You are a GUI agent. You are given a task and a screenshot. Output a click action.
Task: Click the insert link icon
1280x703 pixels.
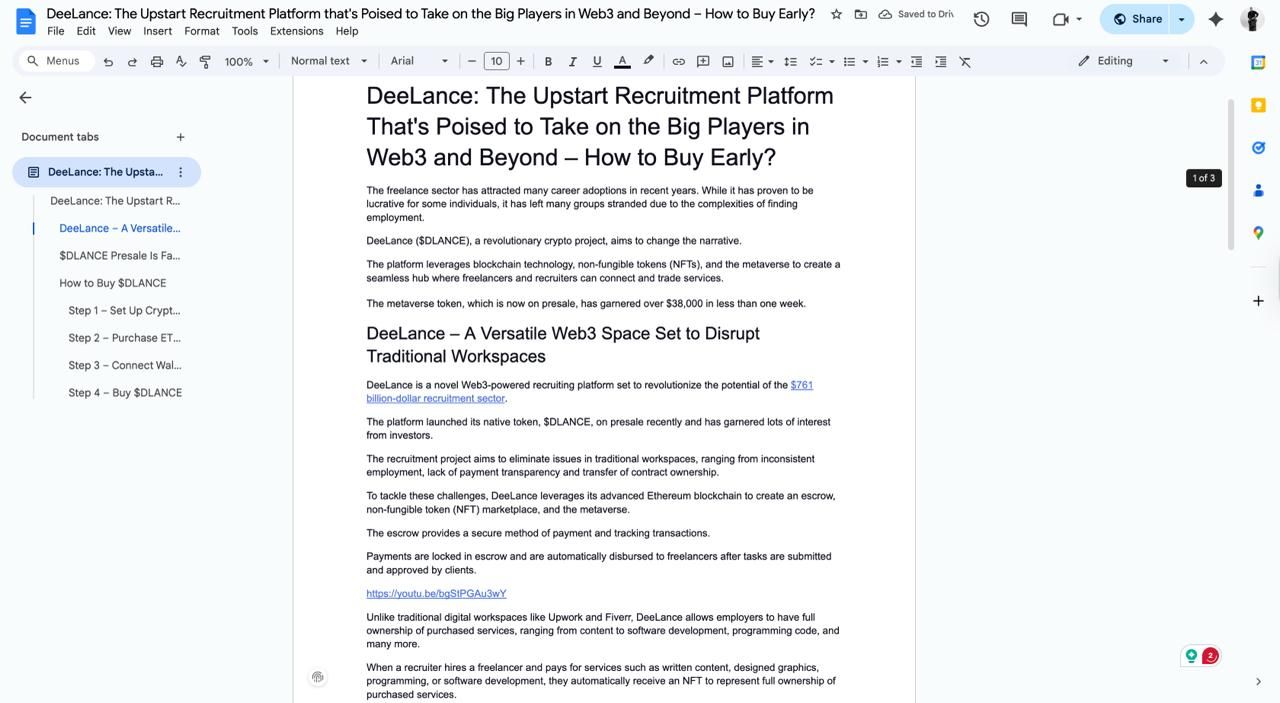pyautogui.click(x=678, y=61)
